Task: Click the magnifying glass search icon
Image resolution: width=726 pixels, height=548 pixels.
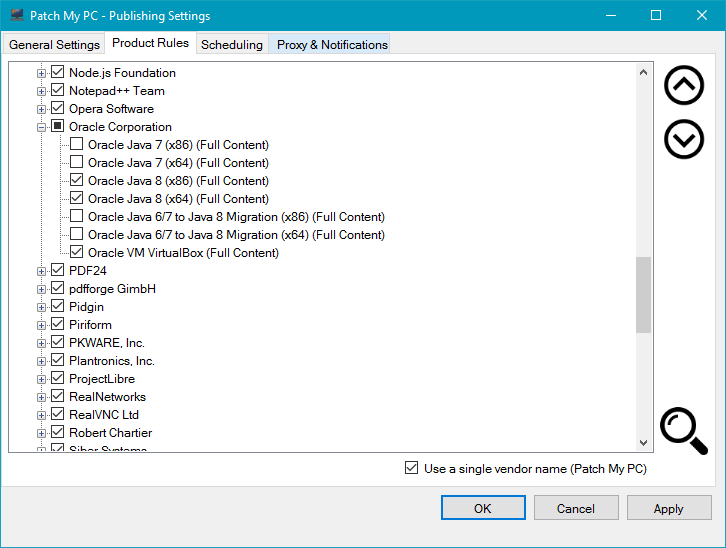Action: tap(684, 431)
